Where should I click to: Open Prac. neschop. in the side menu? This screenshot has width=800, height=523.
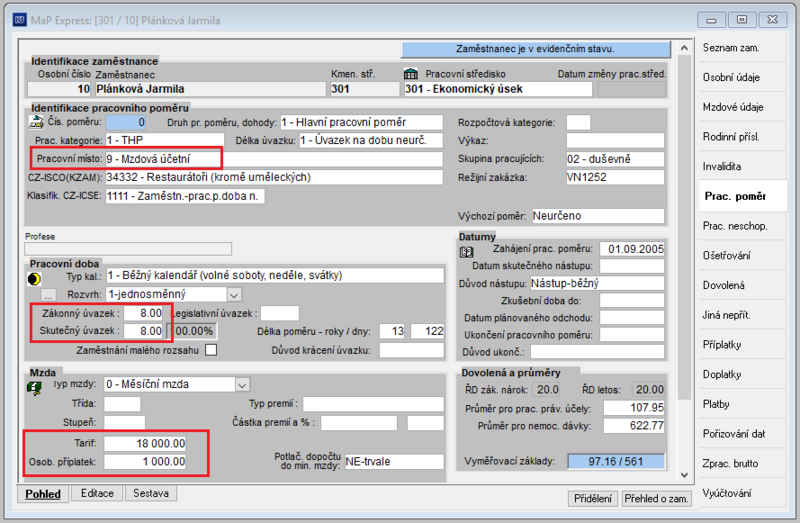pyautogui.click(x=742, y=226)
